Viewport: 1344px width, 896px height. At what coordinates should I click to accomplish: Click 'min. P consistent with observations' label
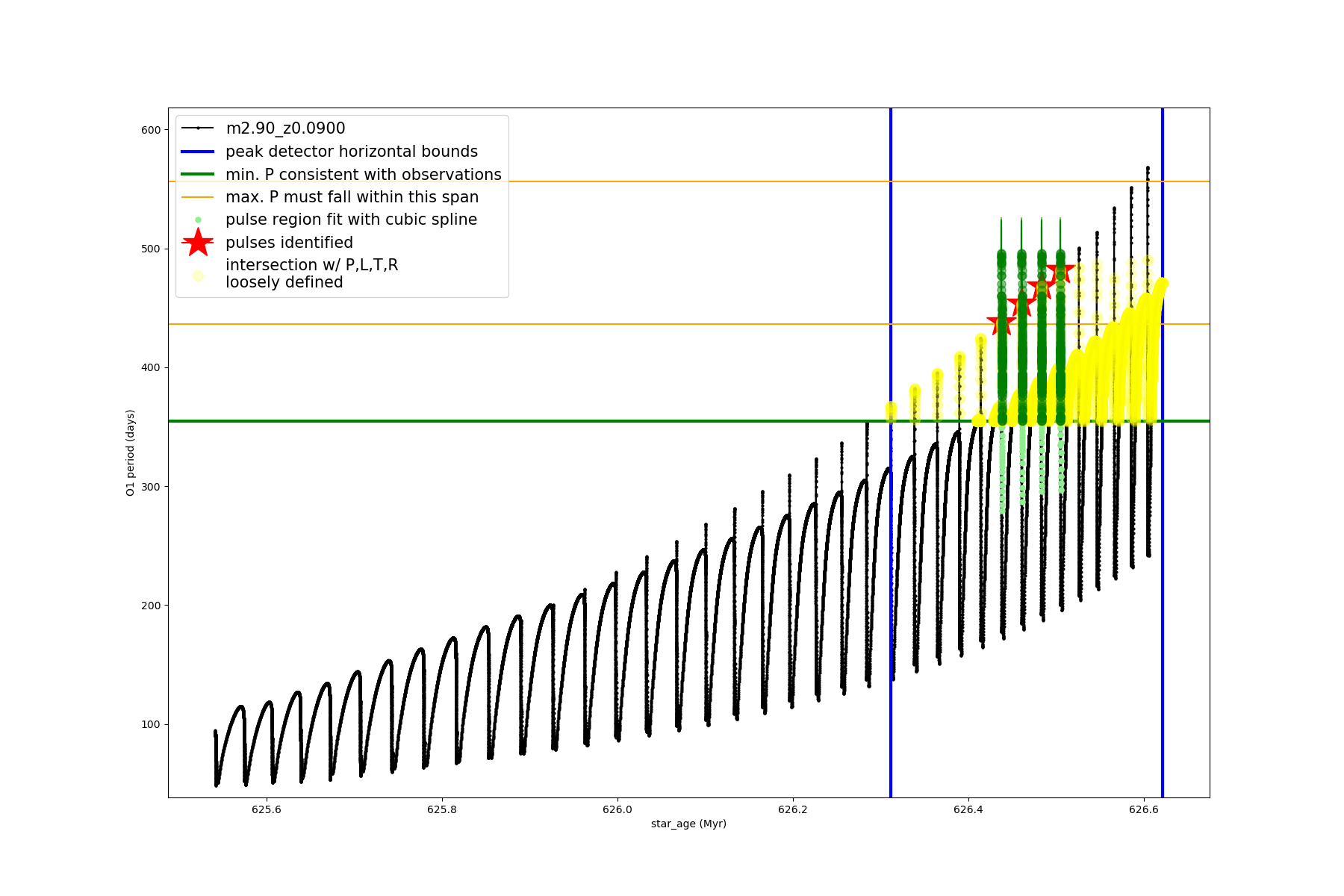point(364,174)
